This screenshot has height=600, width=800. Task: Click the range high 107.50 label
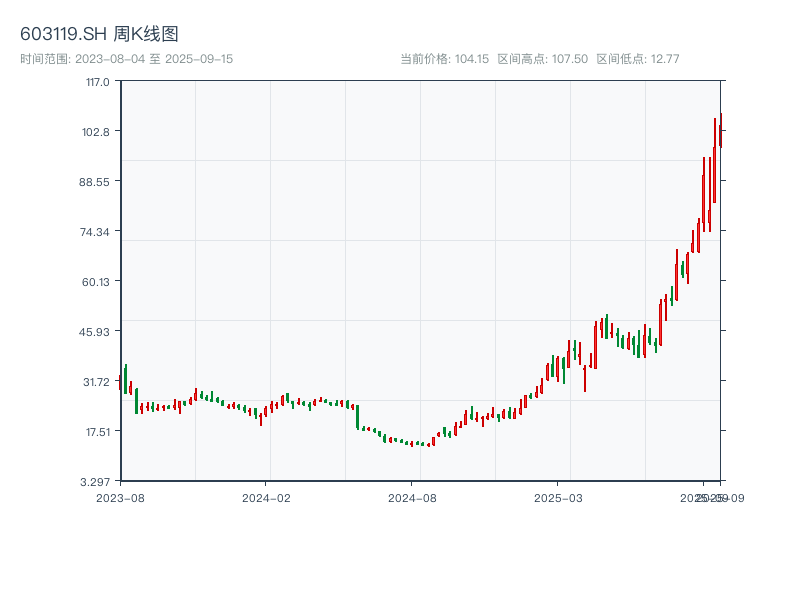click(543, 59)
